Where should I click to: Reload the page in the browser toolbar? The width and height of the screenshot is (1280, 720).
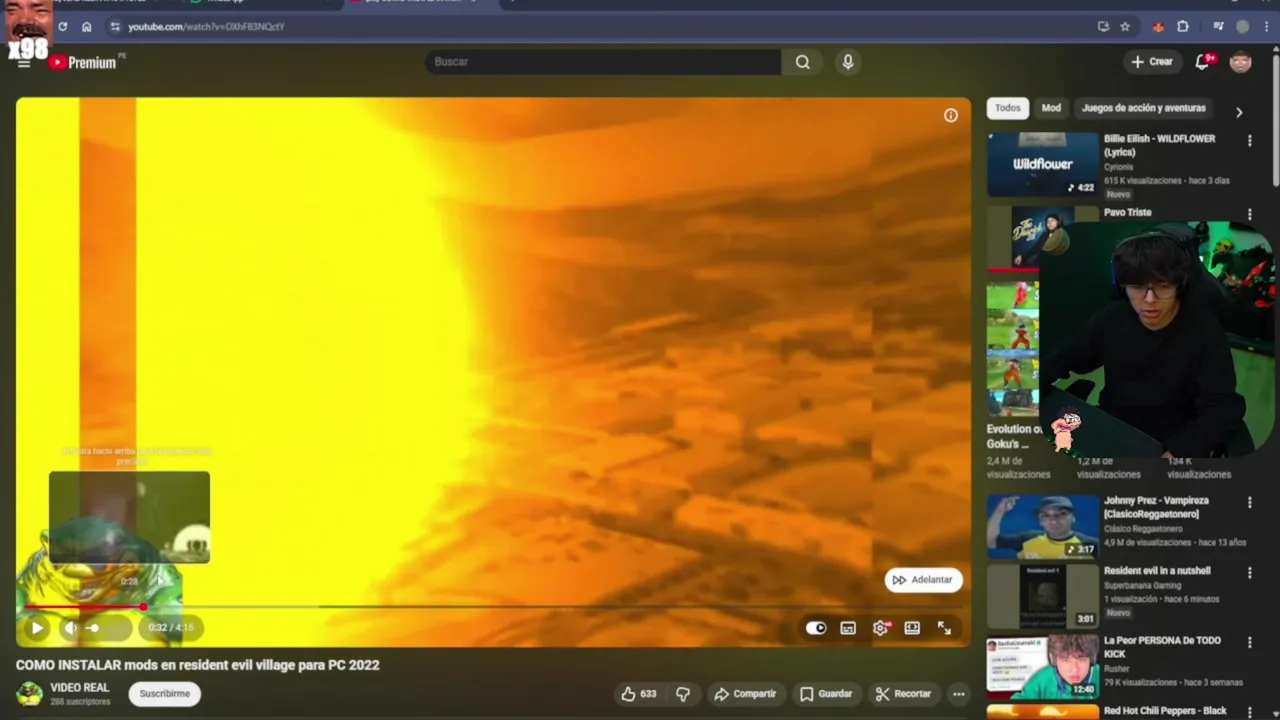pyautogui.click(x=62, y=27)
